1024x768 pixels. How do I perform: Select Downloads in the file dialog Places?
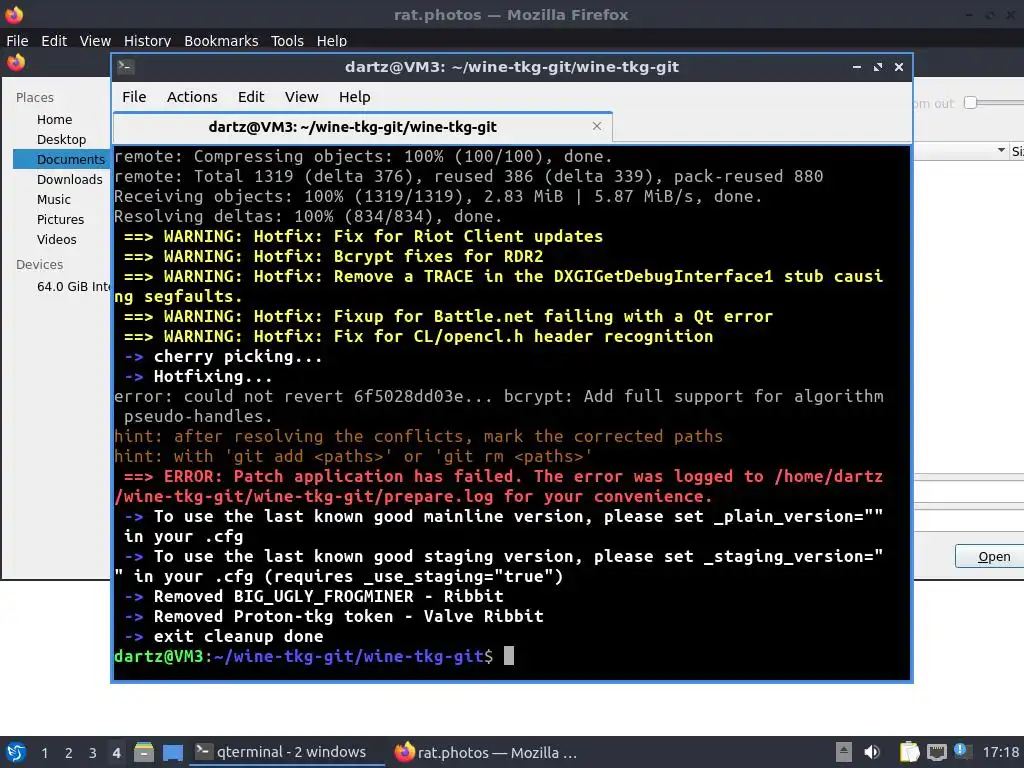click(x=70, y=180)
